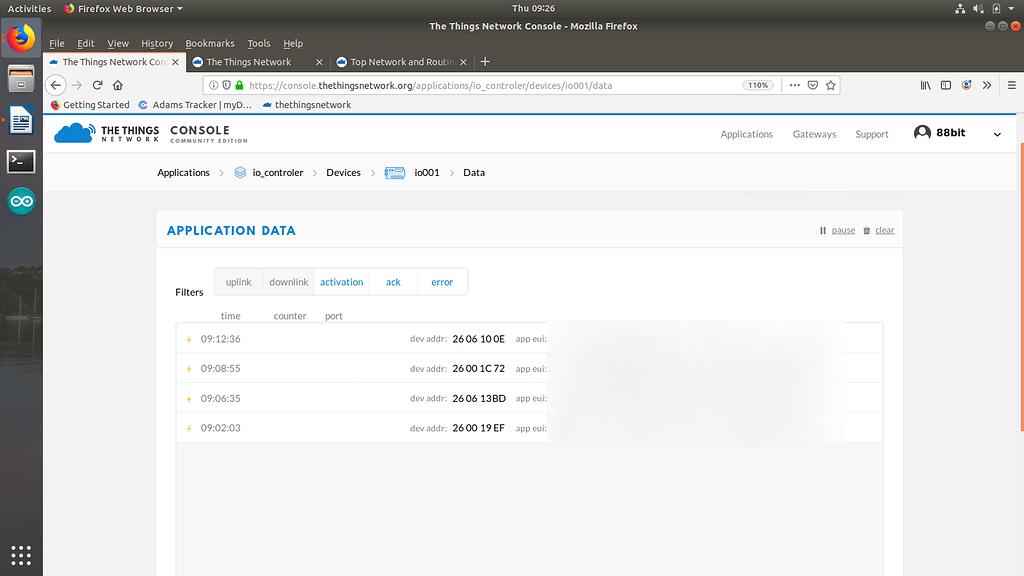Disable the activation filter
Image resolution: width=1024 pixels, height=576 pixels.
click(x=341, y=281)
